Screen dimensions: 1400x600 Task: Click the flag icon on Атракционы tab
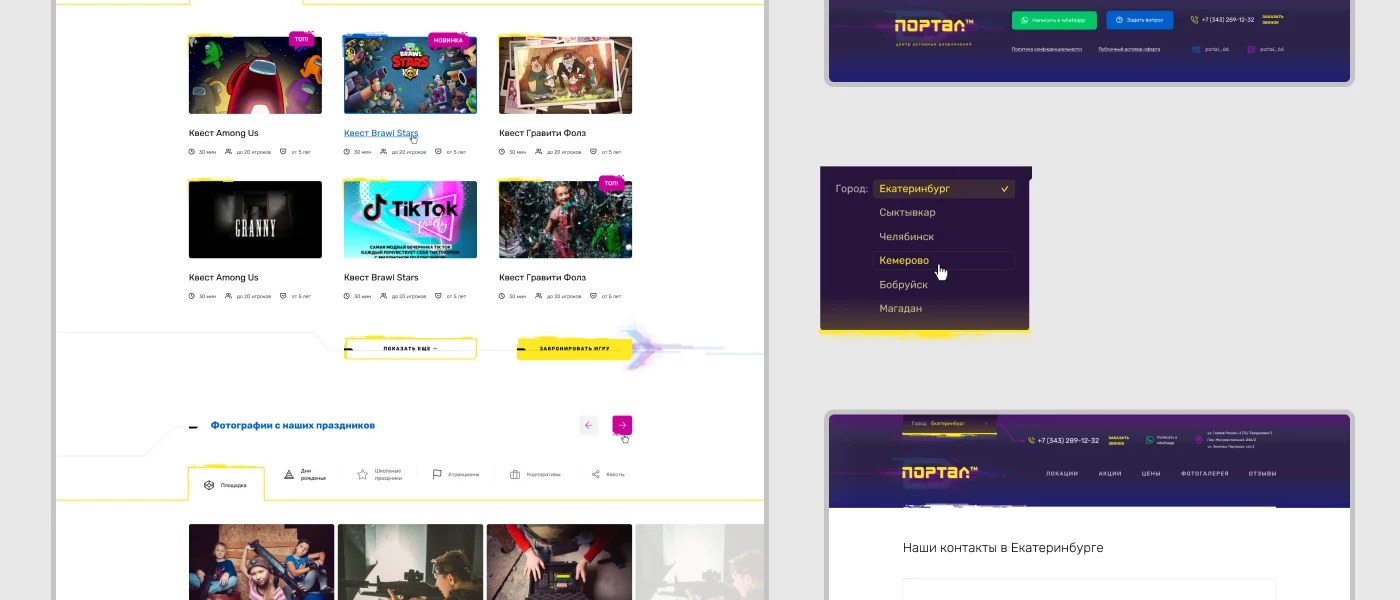(436, 473)
